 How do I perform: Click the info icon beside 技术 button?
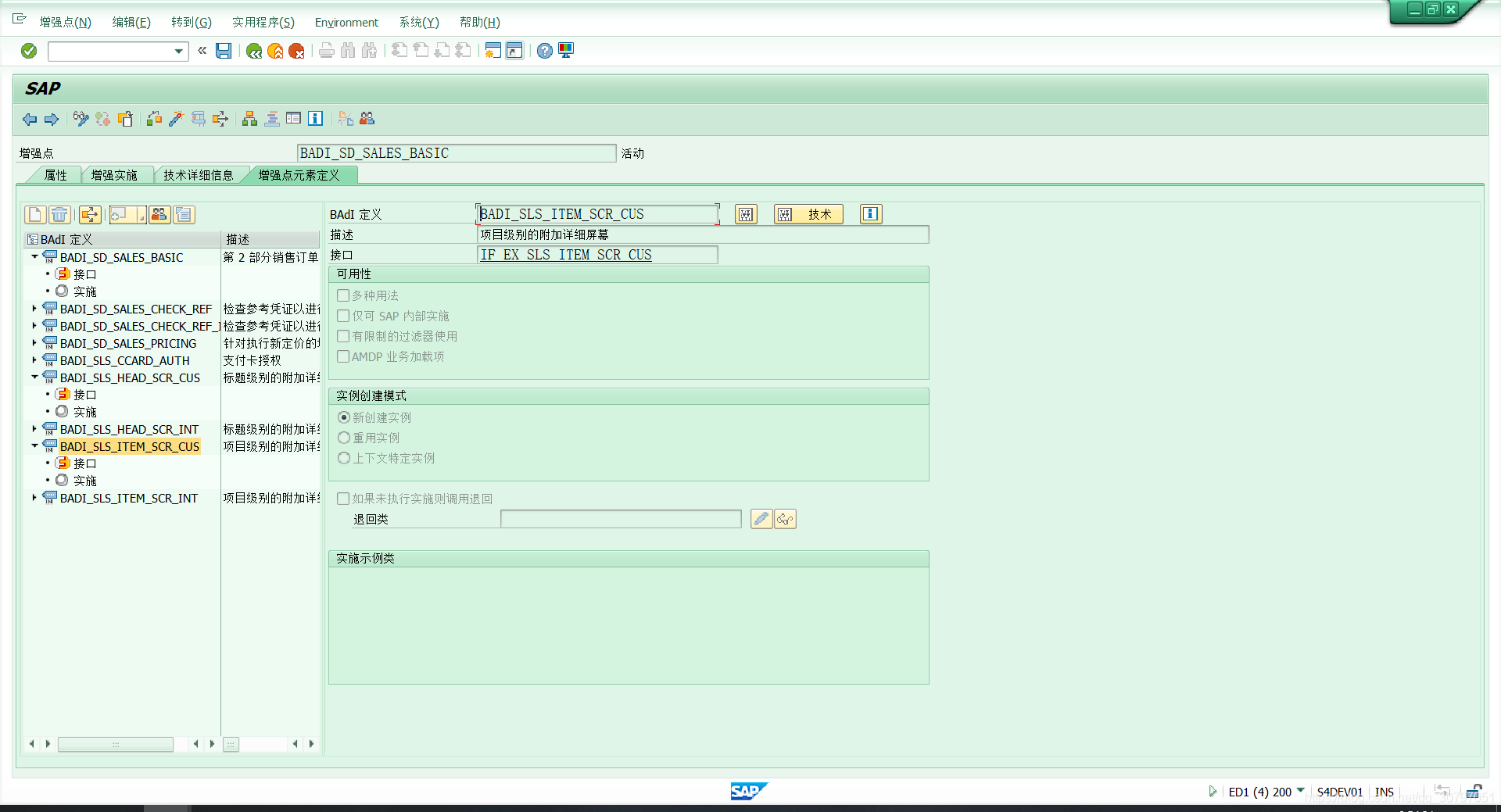[871, 214]
